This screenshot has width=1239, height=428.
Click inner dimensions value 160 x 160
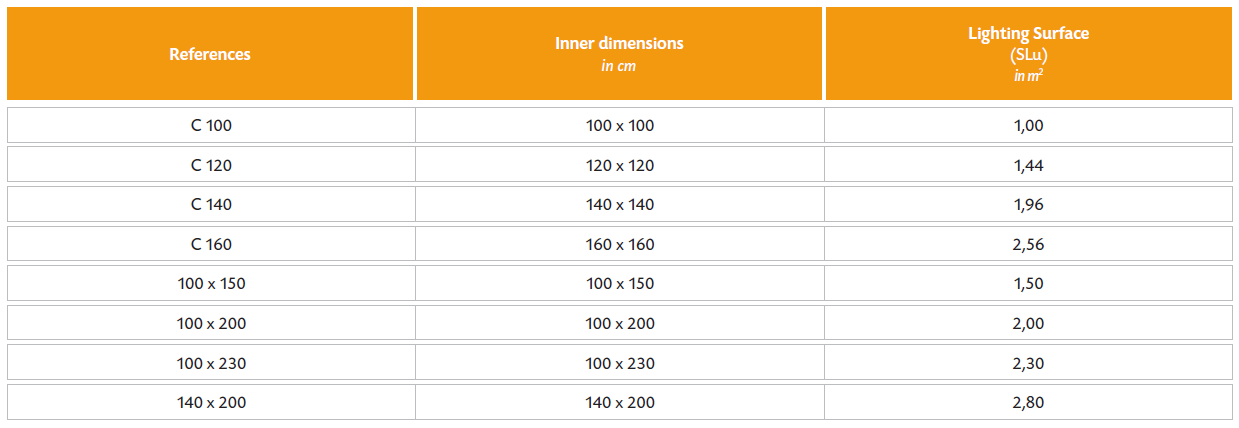pyautogui.click(x=619, y=244)
